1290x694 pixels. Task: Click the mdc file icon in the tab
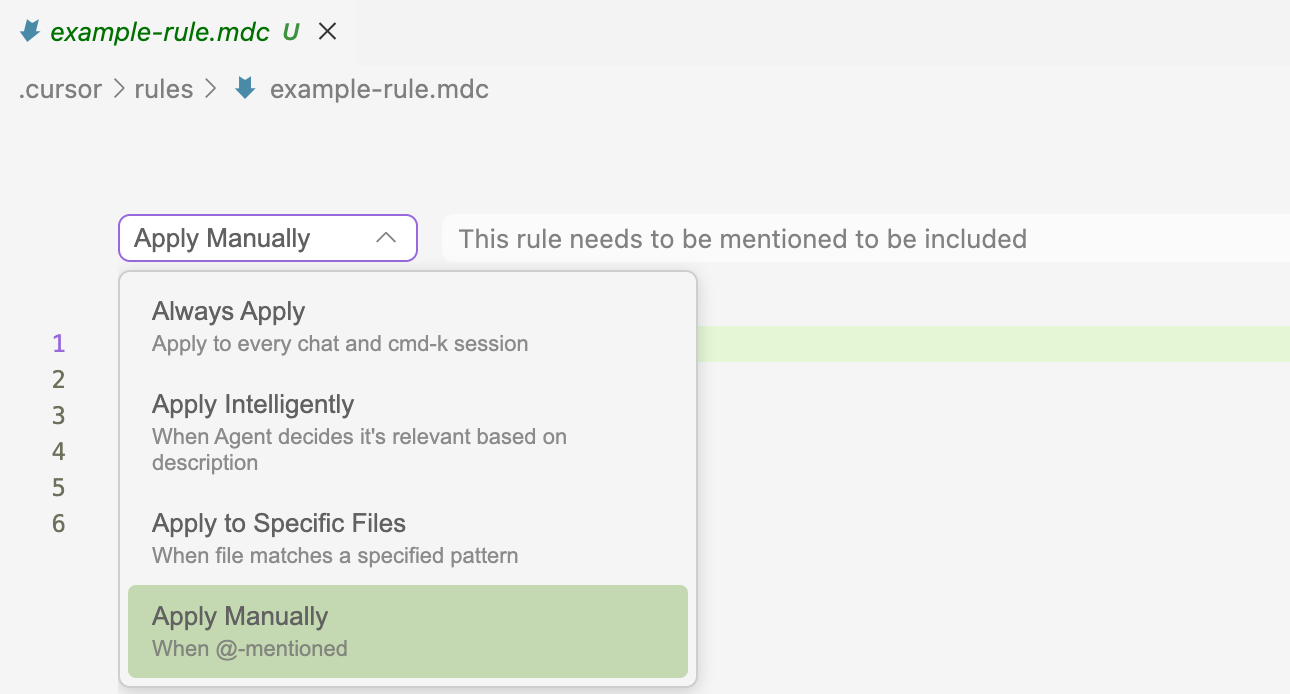click(x=29, y=31)
